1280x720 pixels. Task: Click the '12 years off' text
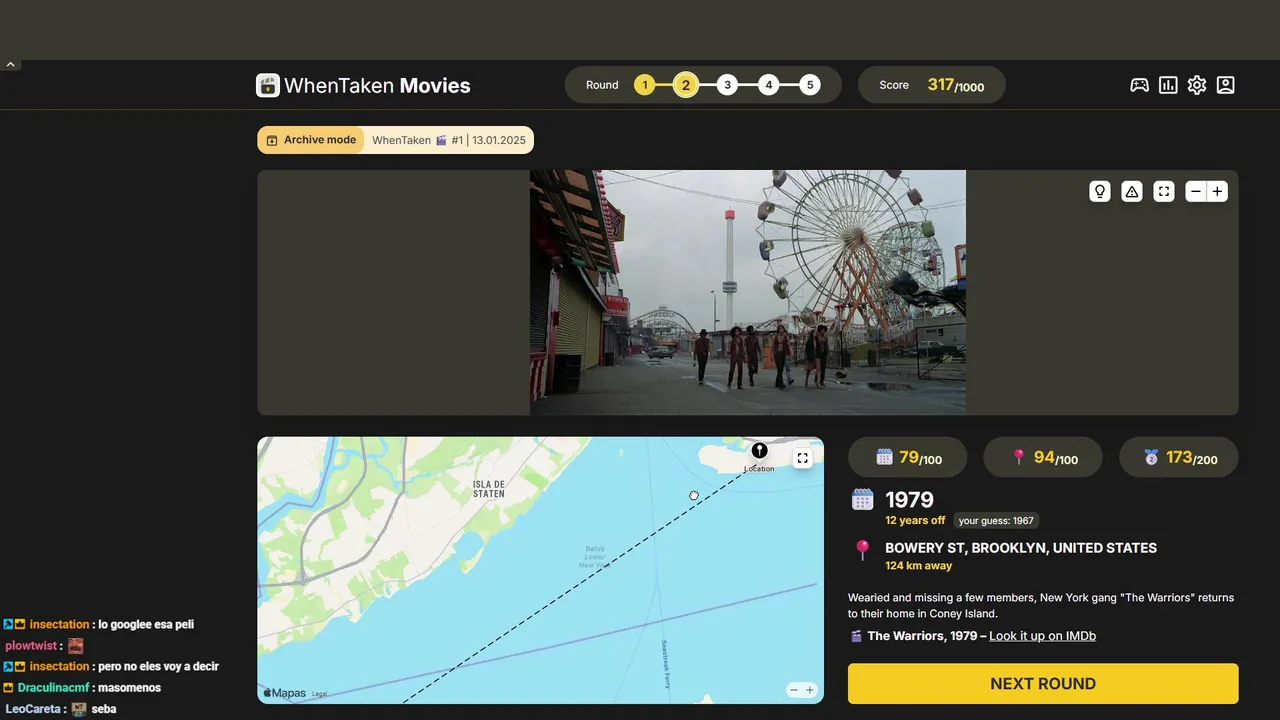[x=915, y=520]
